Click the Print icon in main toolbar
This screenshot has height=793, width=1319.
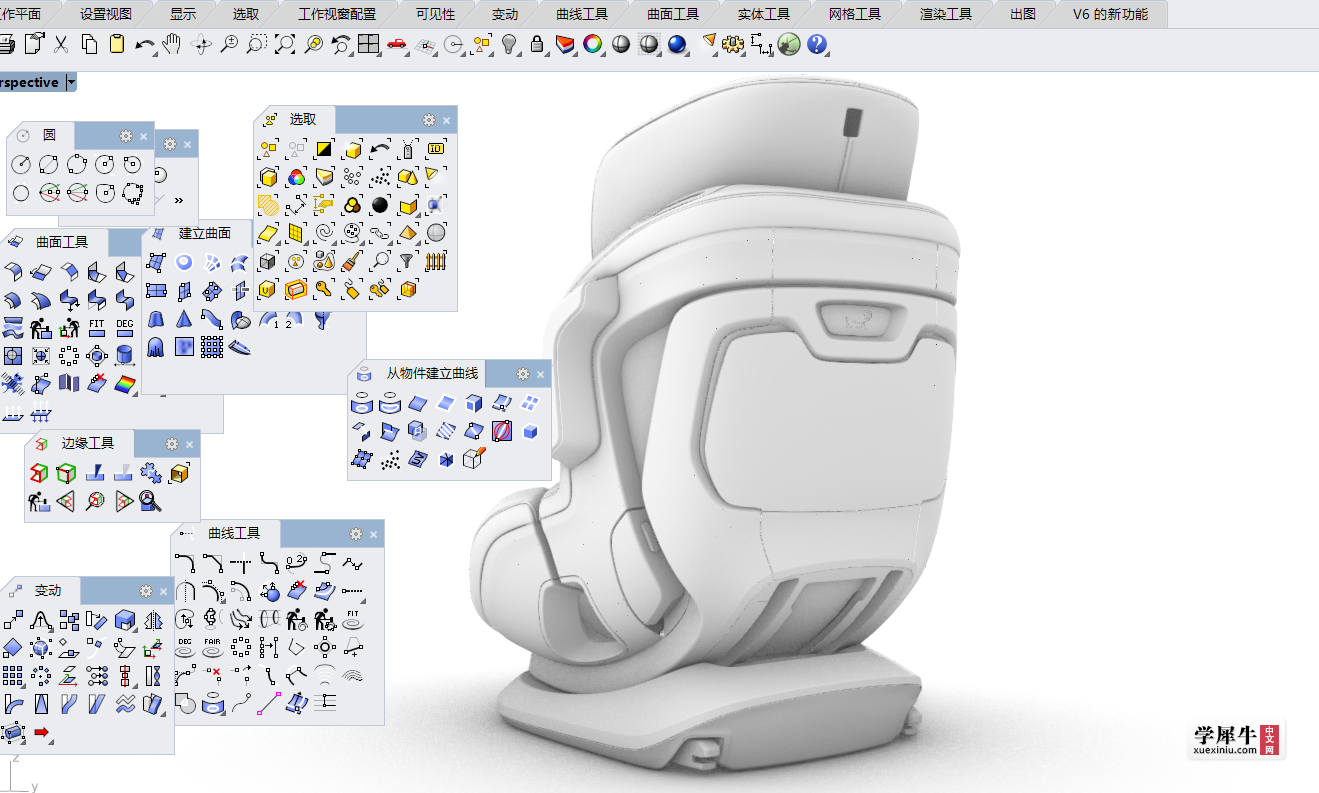pyautogui.click(x=6, y=44)
